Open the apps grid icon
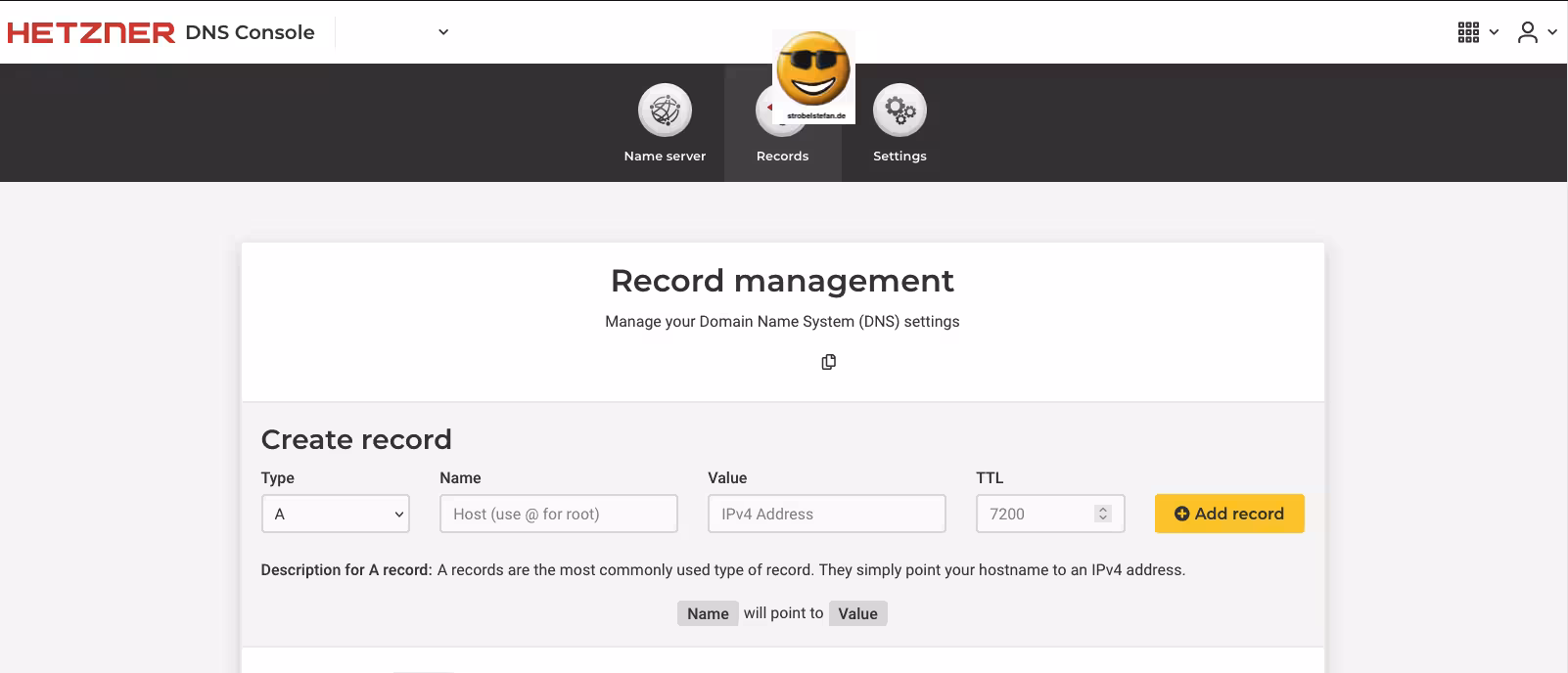The width and height of the screenshot is (1568, 673). point(1468,32)
